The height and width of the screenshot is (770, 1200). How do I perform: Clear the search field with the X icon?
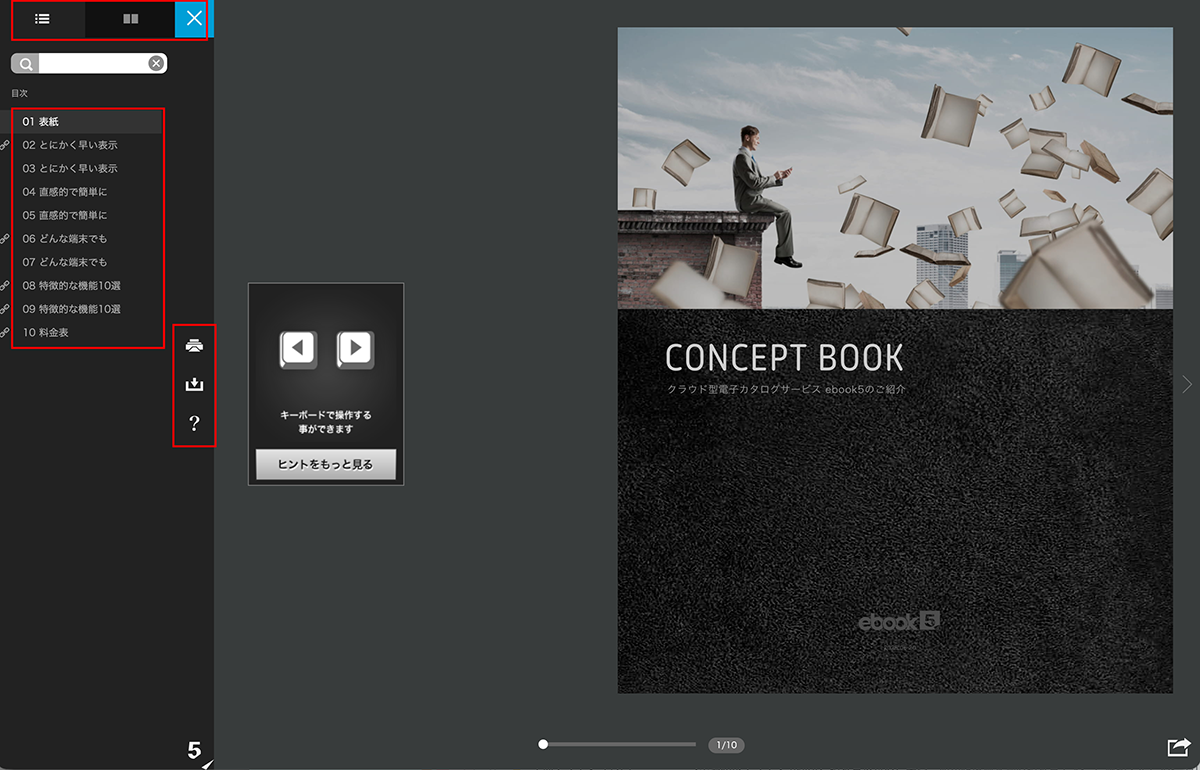coord(156,64)
